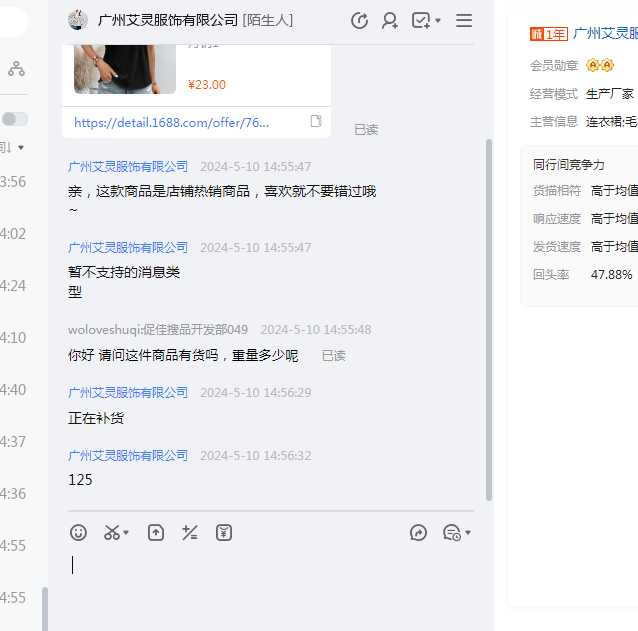Click the product image thumbnail
Screen dimensions: 638x631
click(x=125, y=70)
